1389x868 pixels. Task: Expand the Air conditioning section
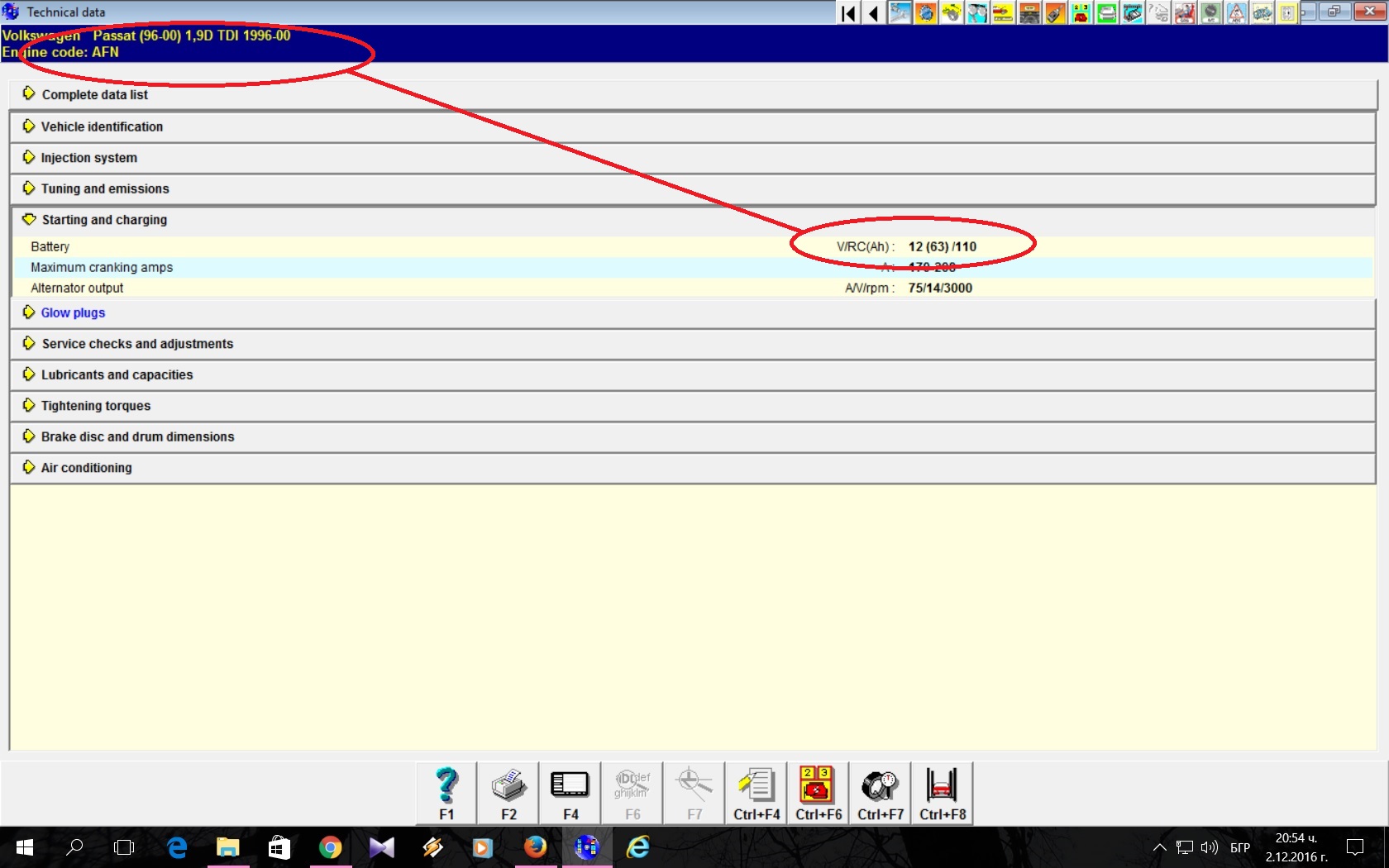pos(86,468)
